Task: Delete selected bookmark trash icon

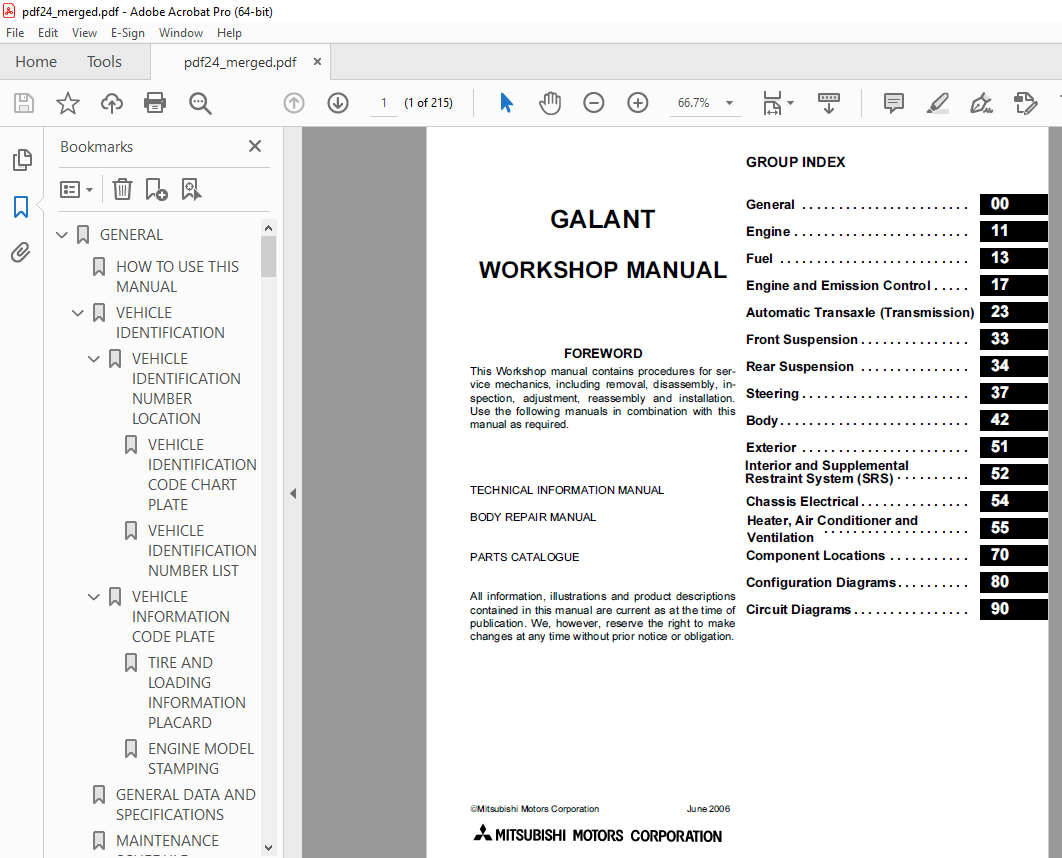Action: pyautogui.click(x=122, y=189)
